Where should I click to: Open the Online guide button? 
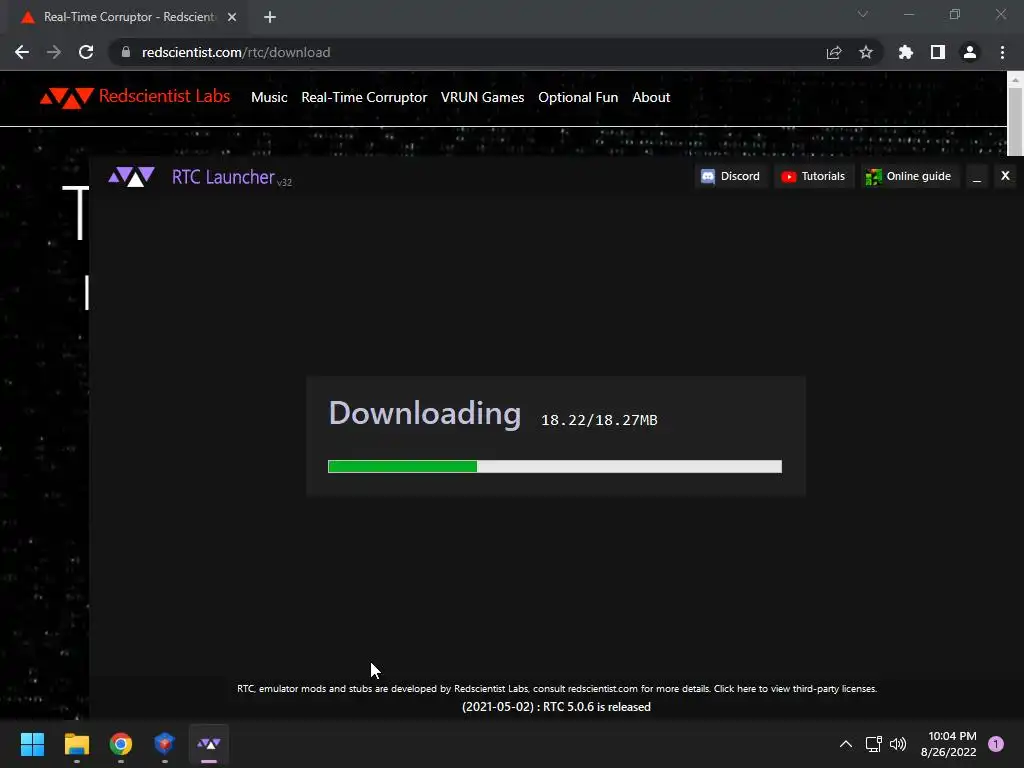point(908,176)
